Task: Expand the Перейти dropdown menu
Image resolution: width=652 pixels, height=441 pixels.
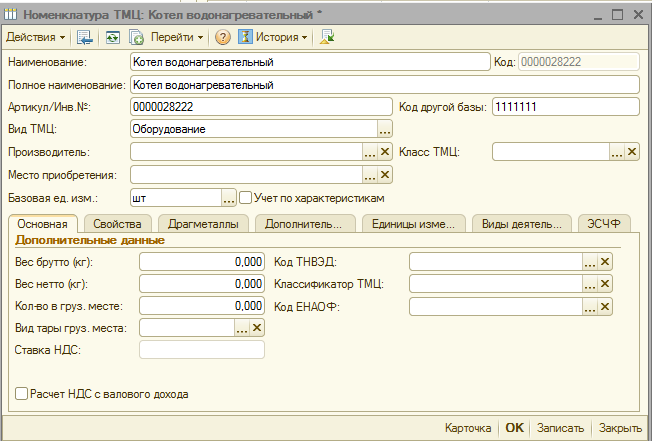Action: click(x=177, y=37)
